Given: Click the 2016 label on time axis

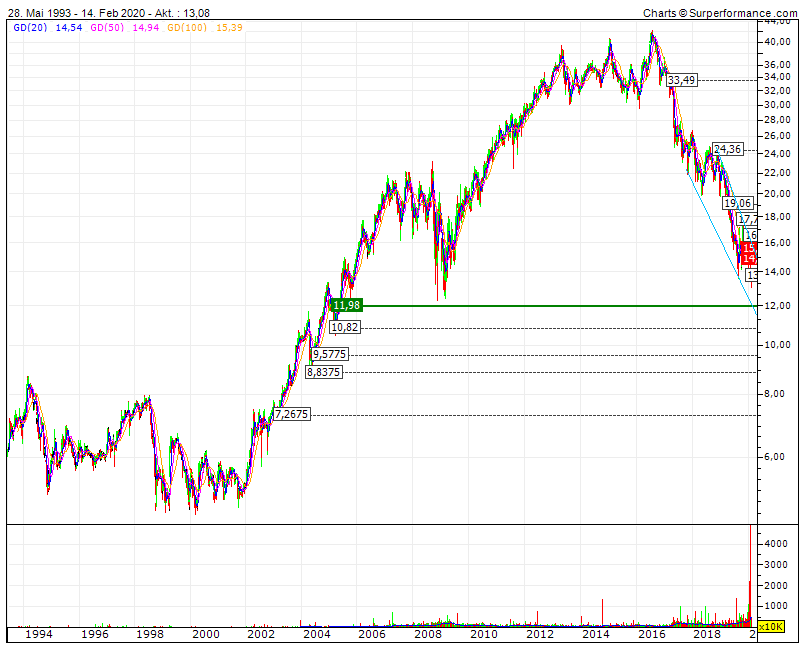Looking at the screenshot, I should [651, 635].
